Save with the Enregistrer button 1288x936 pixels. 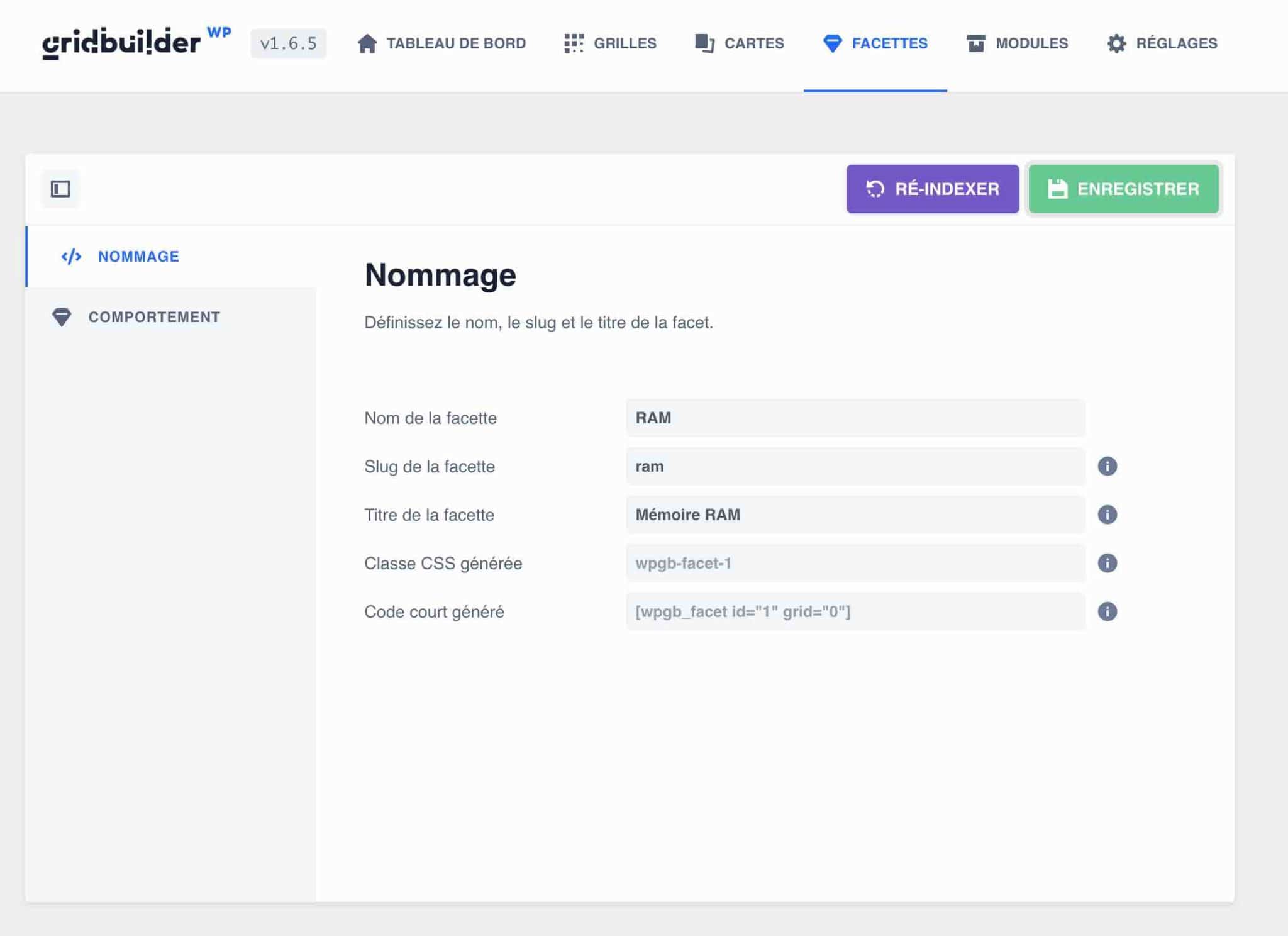1124,189
